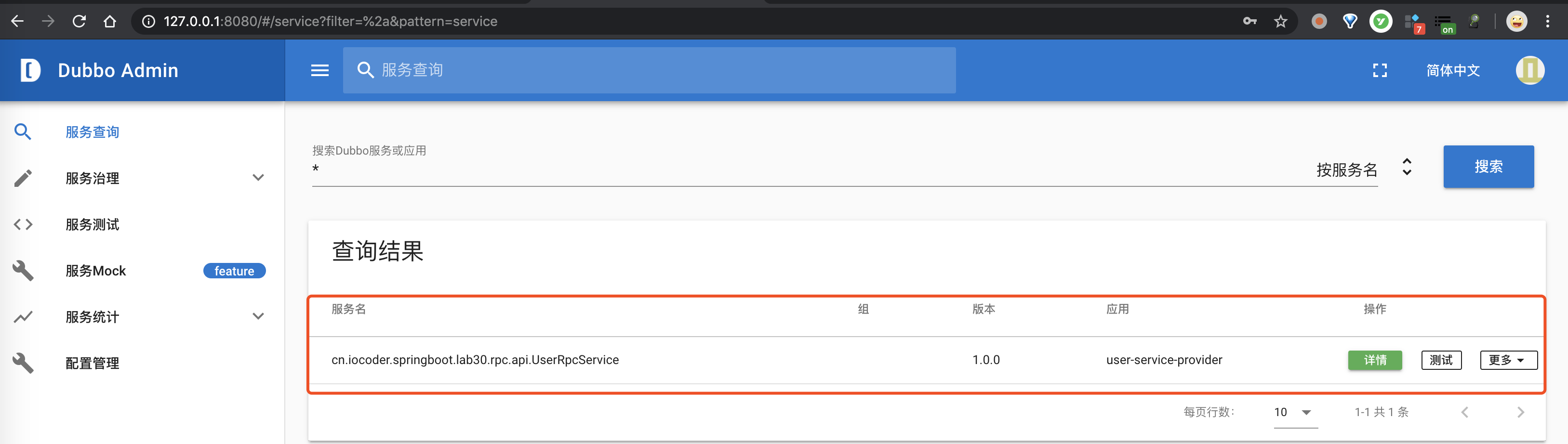
Task: Open 服务测试 in the sidebar
Action: 93,224
